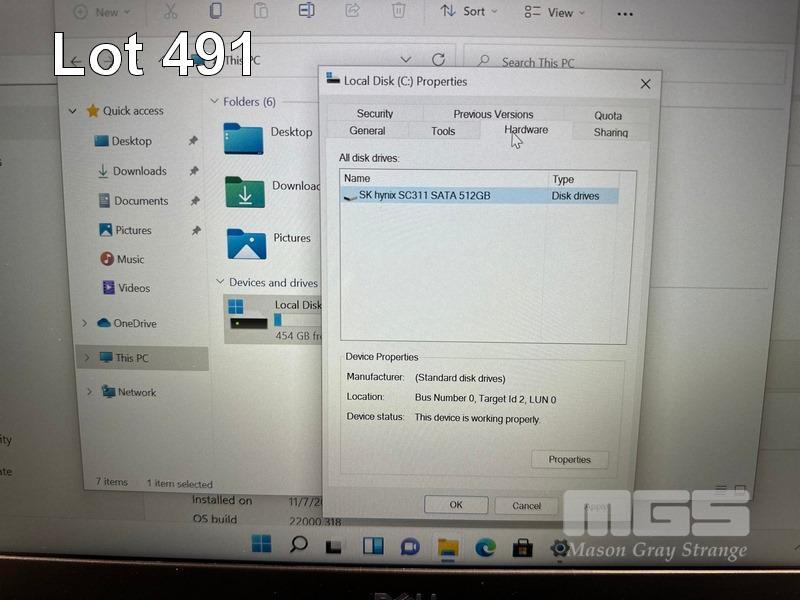This screenshot has height=600, width=800.
Task: Open Microsoft Edge from the taskbar
Action: (x=485, y=546)
